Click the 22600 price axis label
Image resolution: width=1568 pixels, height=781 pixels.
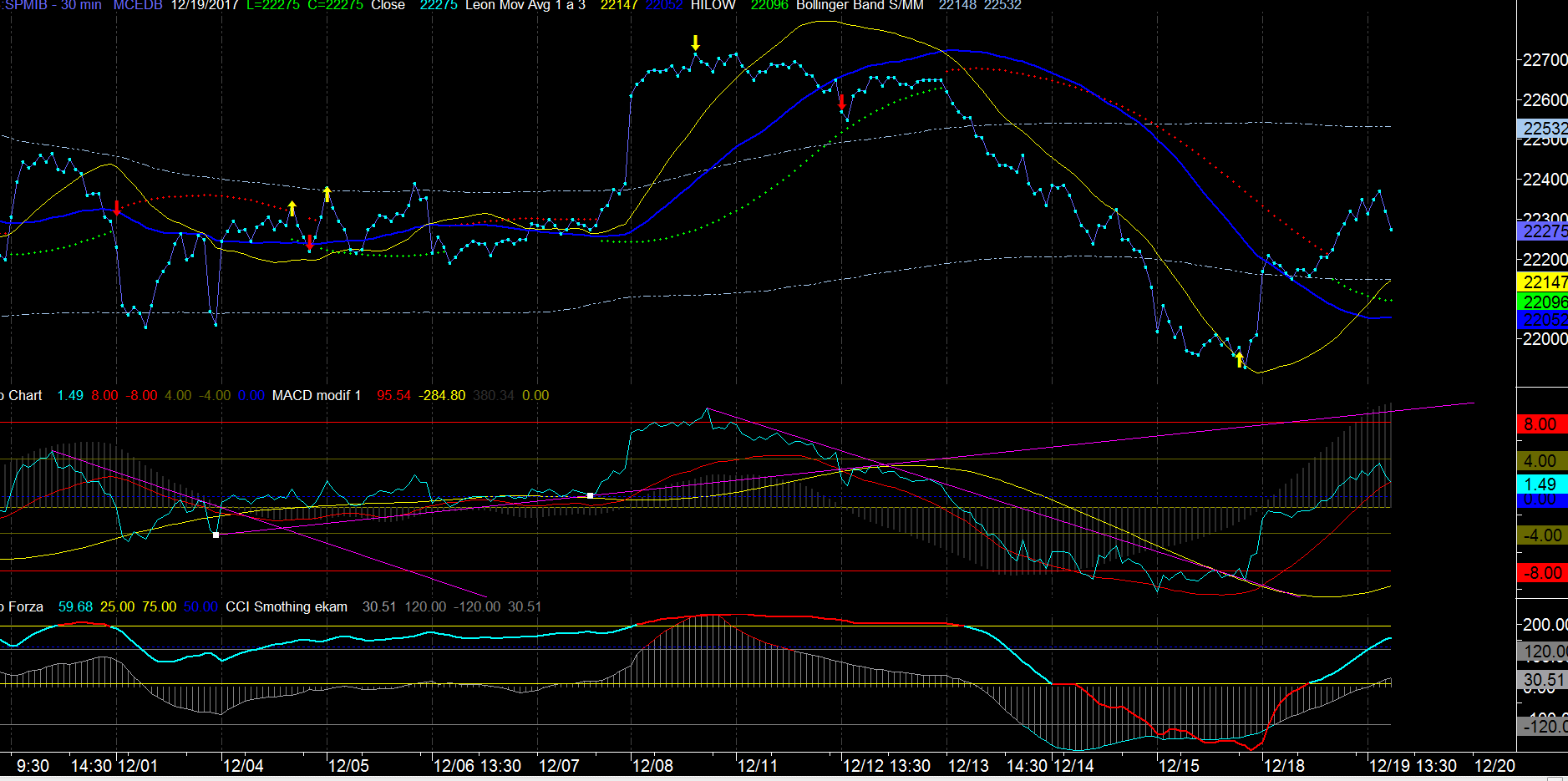pyautogui.click(x=1545, y=99)
